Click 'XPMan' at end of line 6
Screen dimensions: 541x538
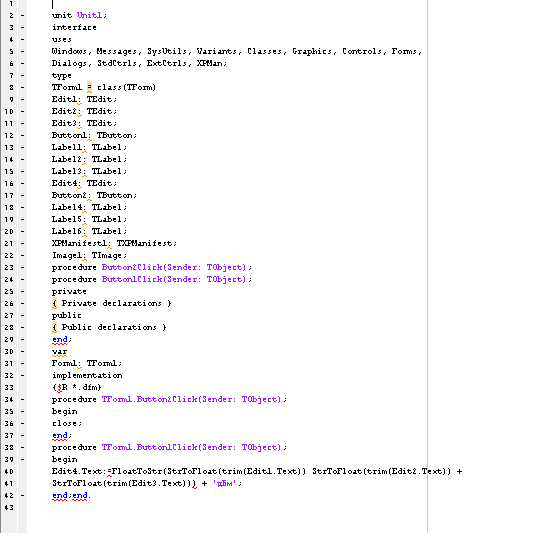pos(210,63)
